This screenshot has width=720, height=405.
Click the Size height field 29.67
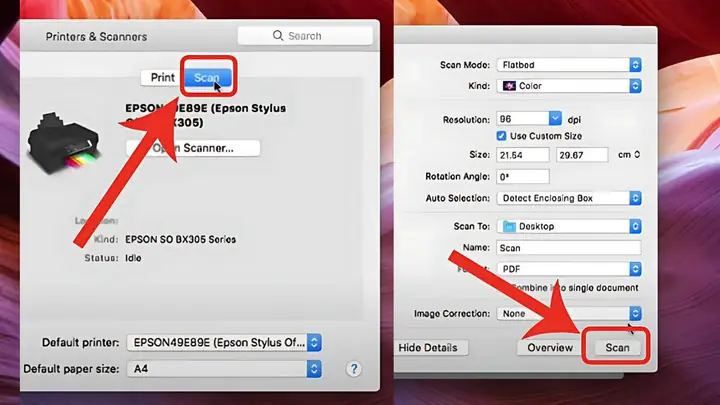pos(582,155)
